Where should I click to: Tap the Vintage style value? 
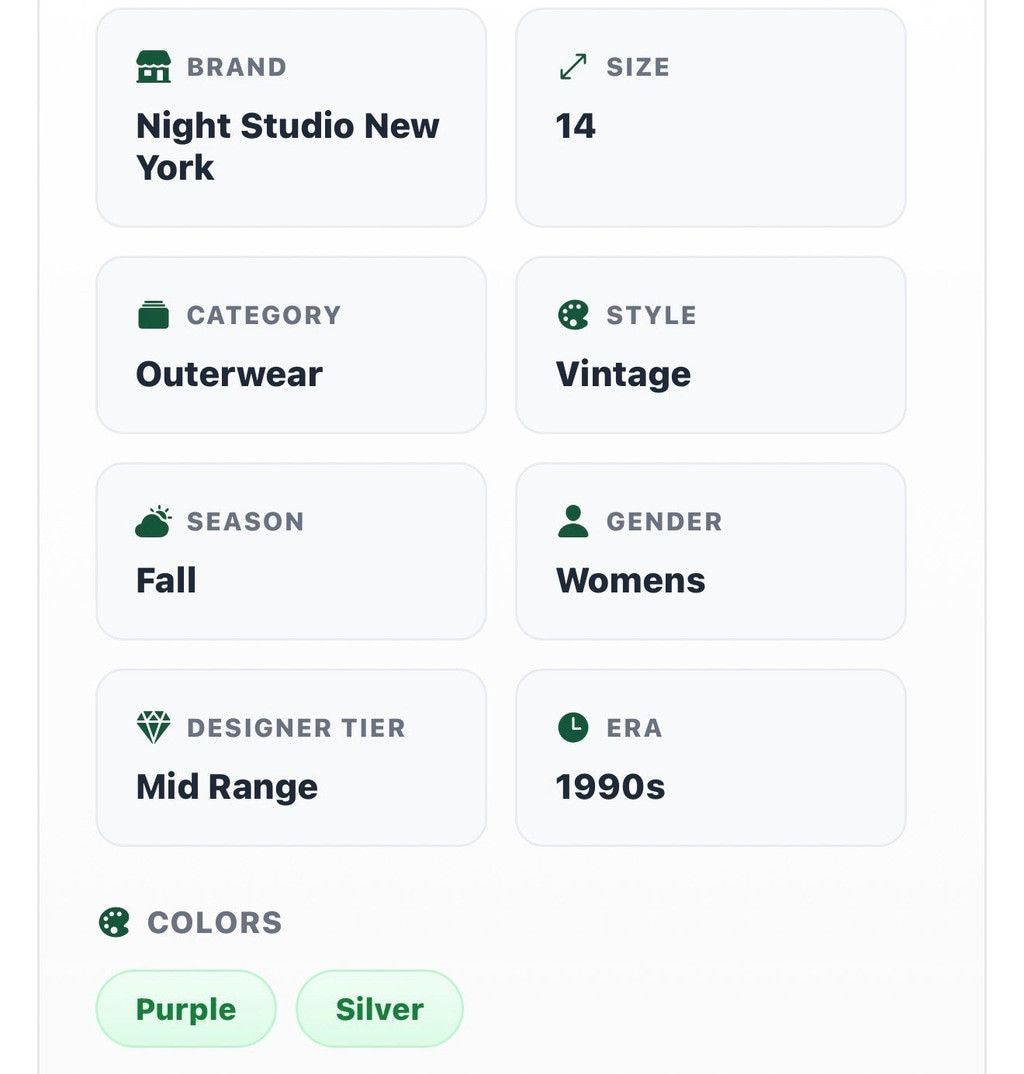[x=623, y=375]
